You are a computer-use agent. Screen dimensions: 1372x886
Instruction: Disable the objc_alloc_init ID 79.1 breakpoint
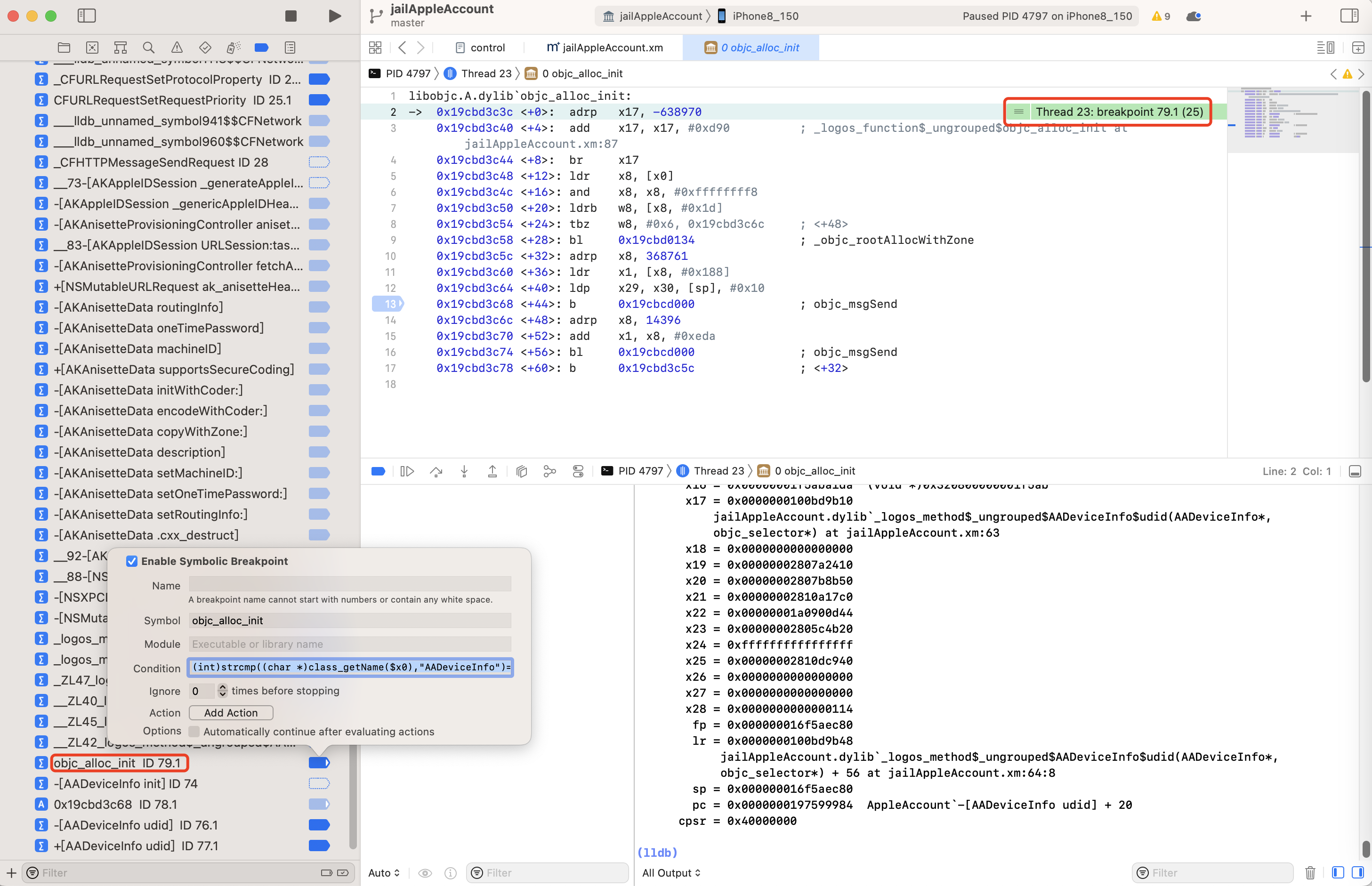pos(319,762)
